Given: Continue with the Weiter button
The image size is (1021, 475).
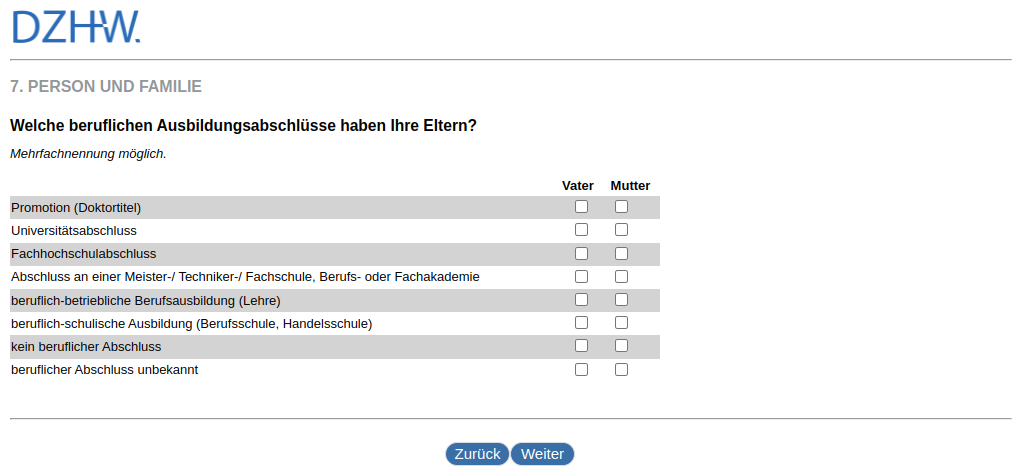Looking at the screenshot, I should [542, 454].
